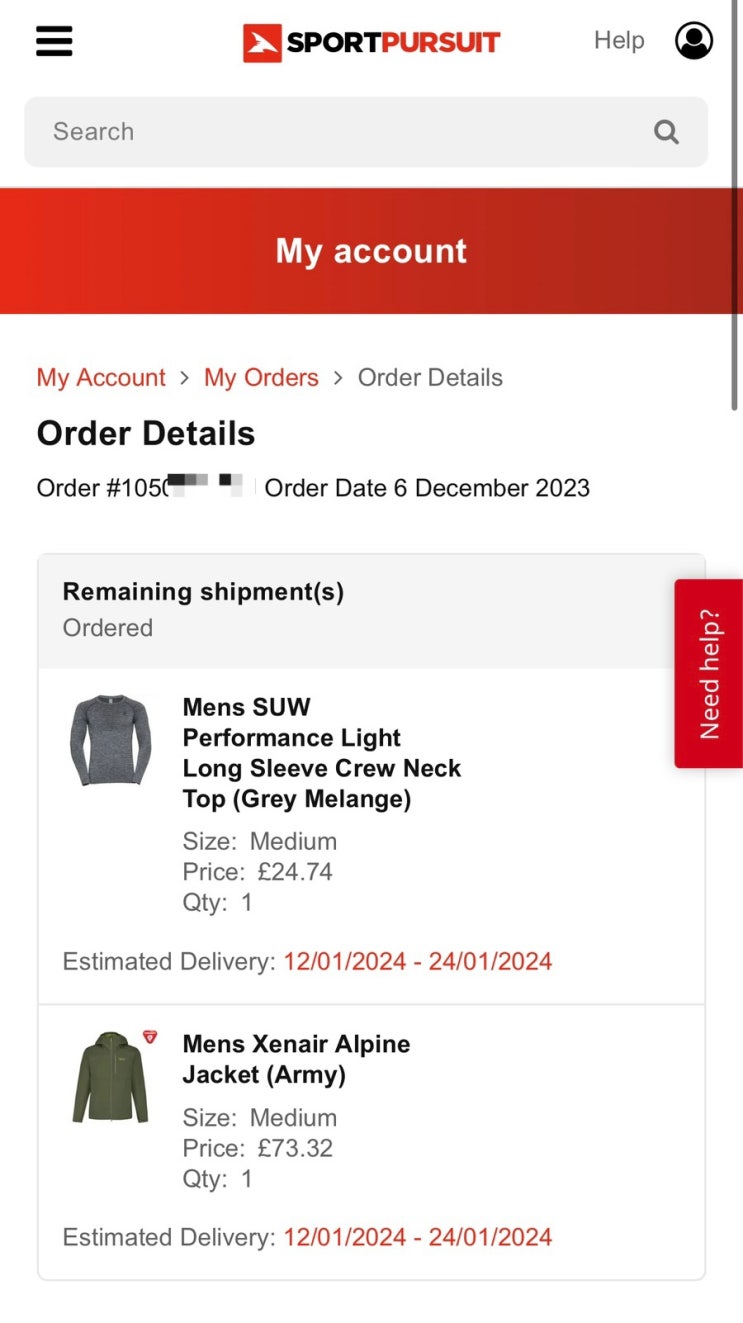Screen dimensions: 743x1323
Task: Click the Order Details breadcrumb text
Action: [430, 378]
